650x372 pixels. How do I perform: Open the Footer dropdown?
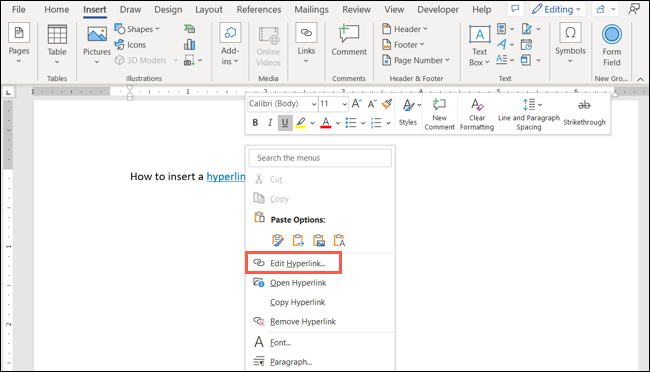pos(403,44)
